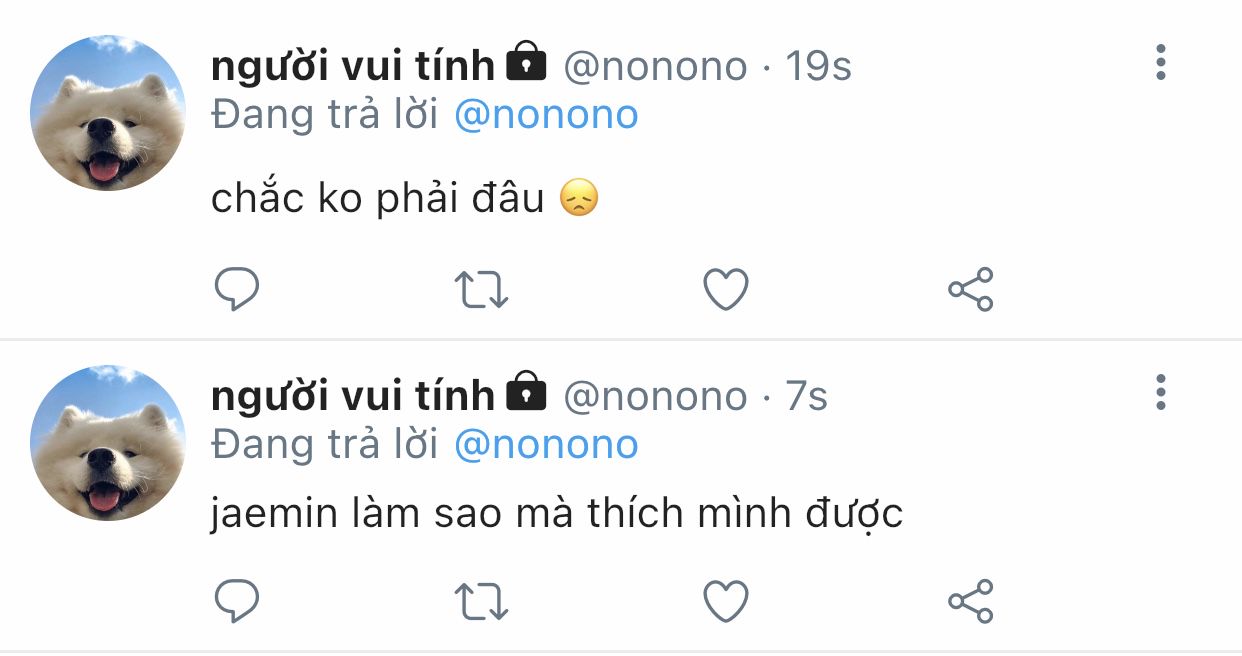
Task: Reply to the jaemin tweet
Action: click(238, 601)
